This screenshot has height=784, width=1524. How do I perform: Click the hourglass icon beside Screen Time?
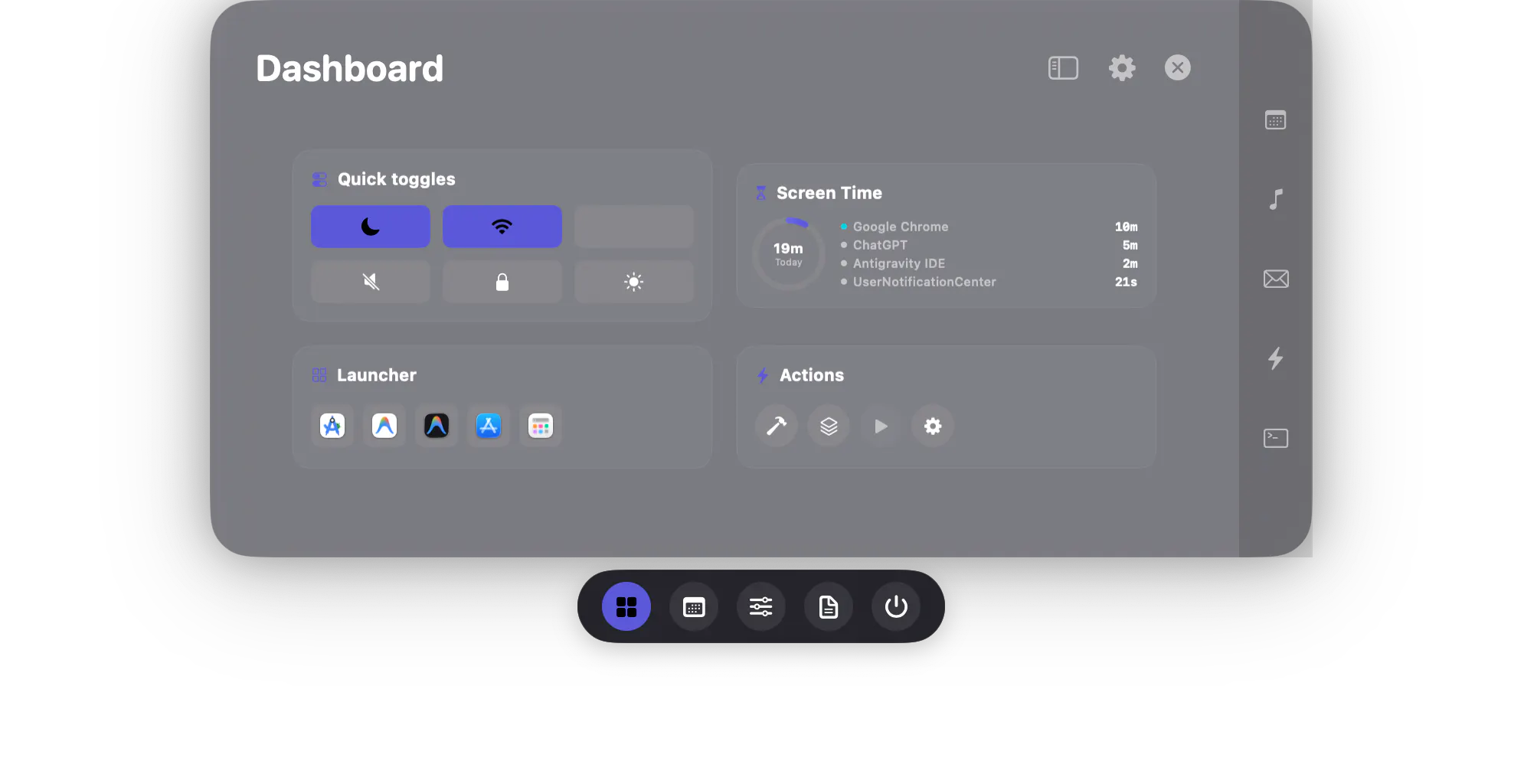tap(761, 193)
